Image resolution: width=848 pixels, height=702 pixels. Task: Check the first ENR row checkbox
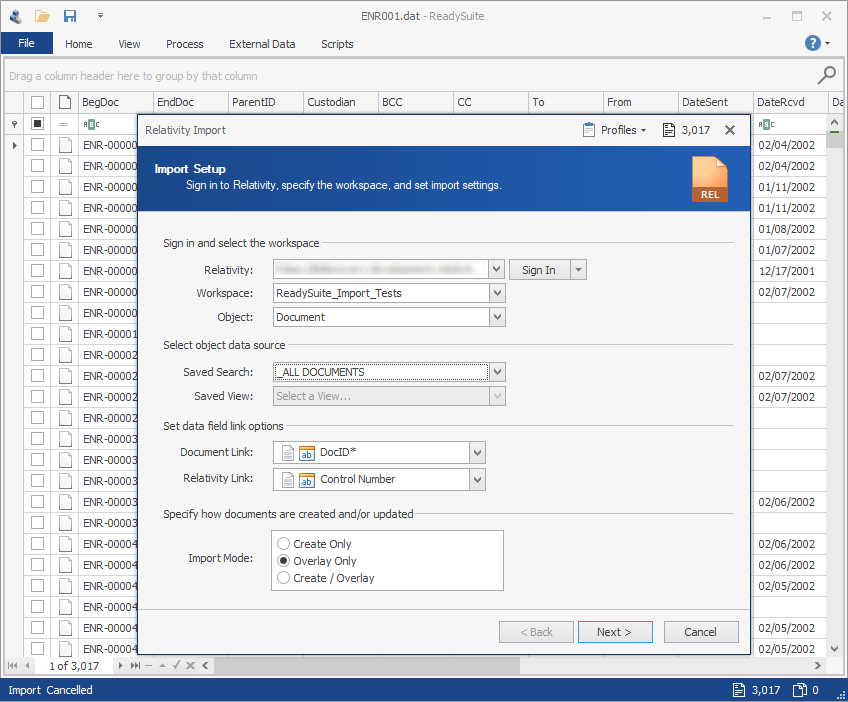coord(37,144)
